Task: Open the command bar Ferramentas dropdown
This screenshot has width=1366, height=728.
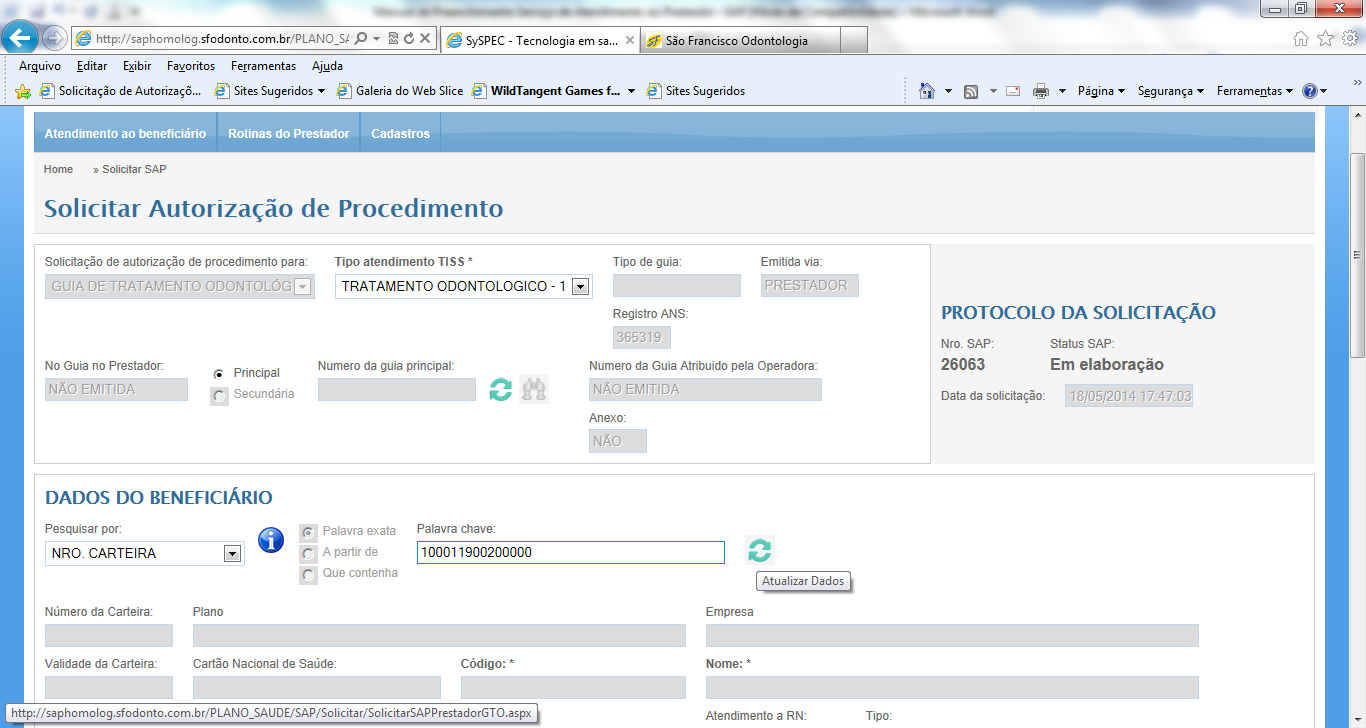Action: pos(1255,91)
